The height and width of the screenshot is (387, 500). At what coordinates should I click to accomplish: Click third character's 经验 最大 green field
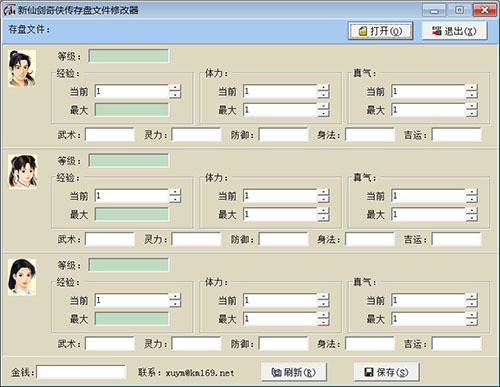(x=132, y=318)
